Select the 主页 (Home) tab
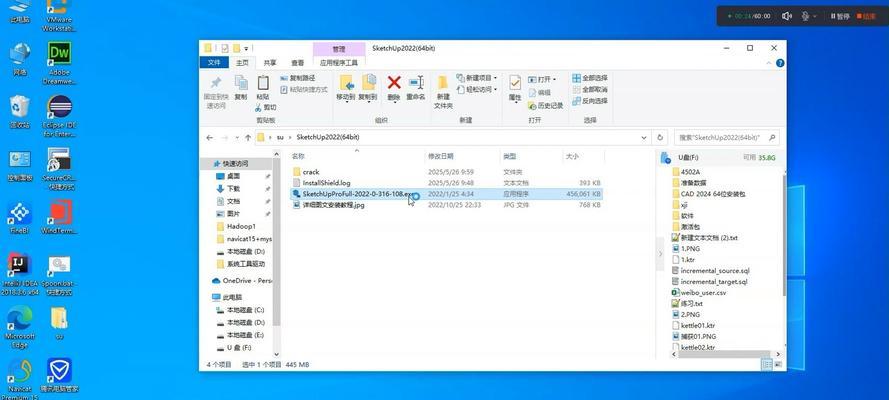 coord(243,63)
